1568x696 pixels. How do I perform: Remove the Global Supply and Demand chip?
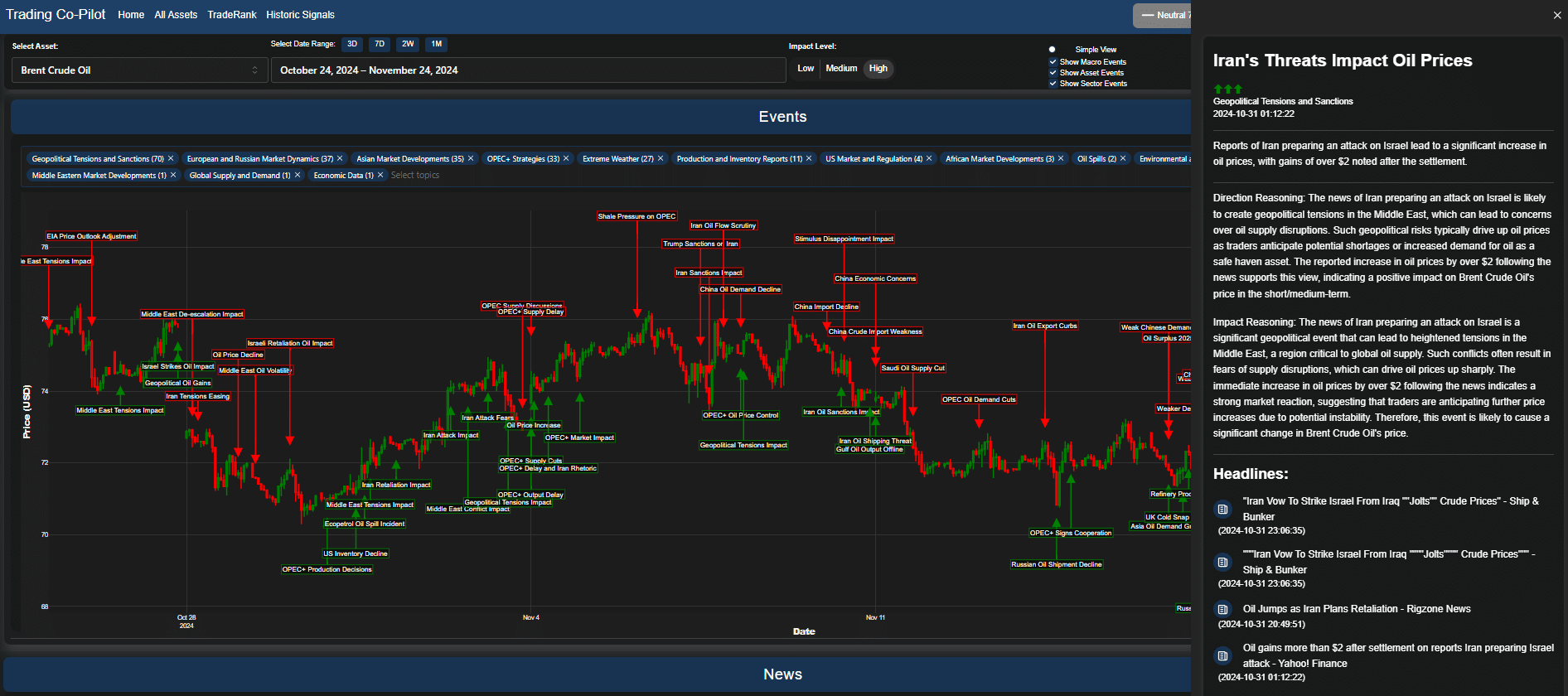298,175
